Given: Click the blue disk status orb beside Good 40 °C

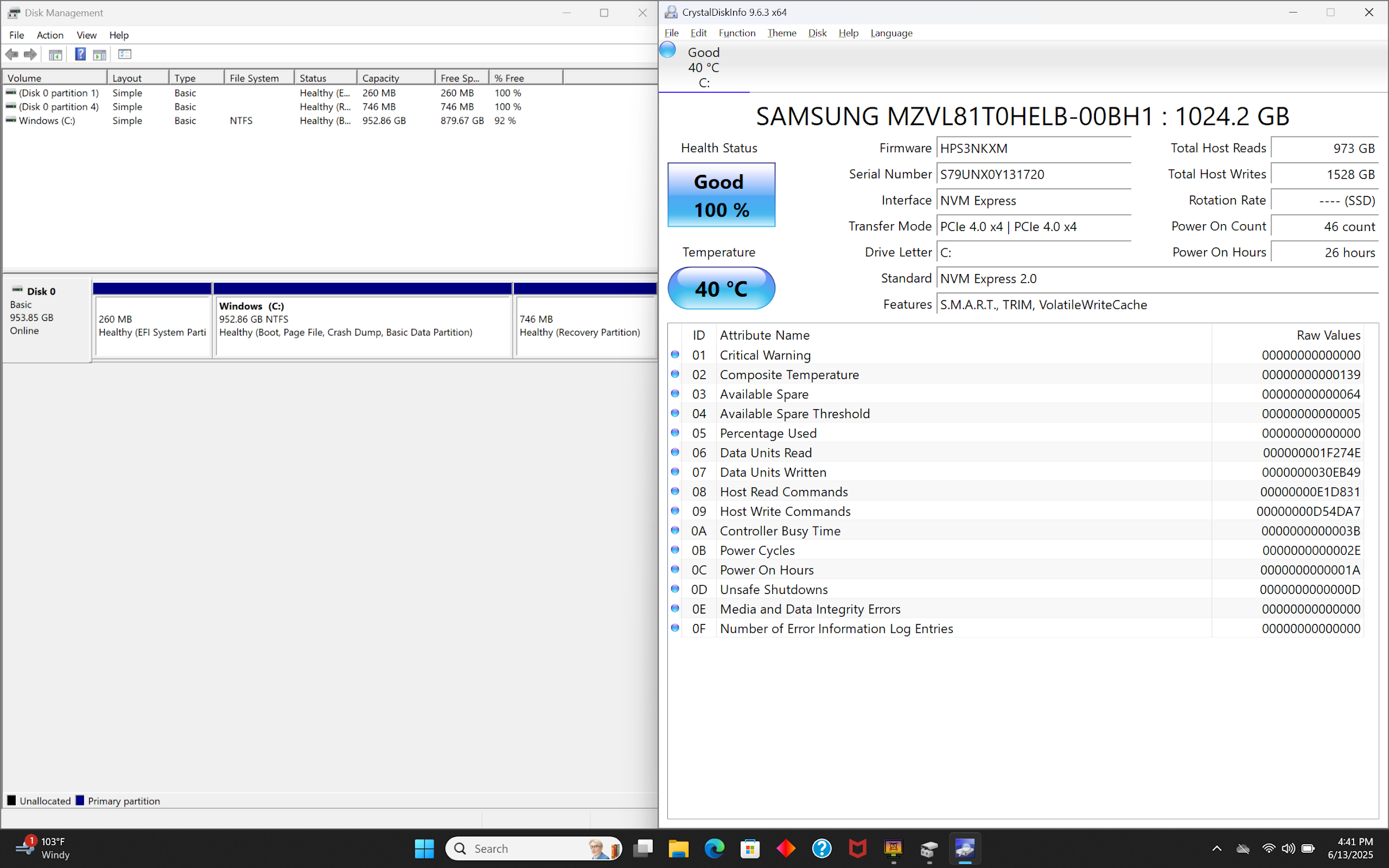Looking at the screenshot, I should pos(667,50).
